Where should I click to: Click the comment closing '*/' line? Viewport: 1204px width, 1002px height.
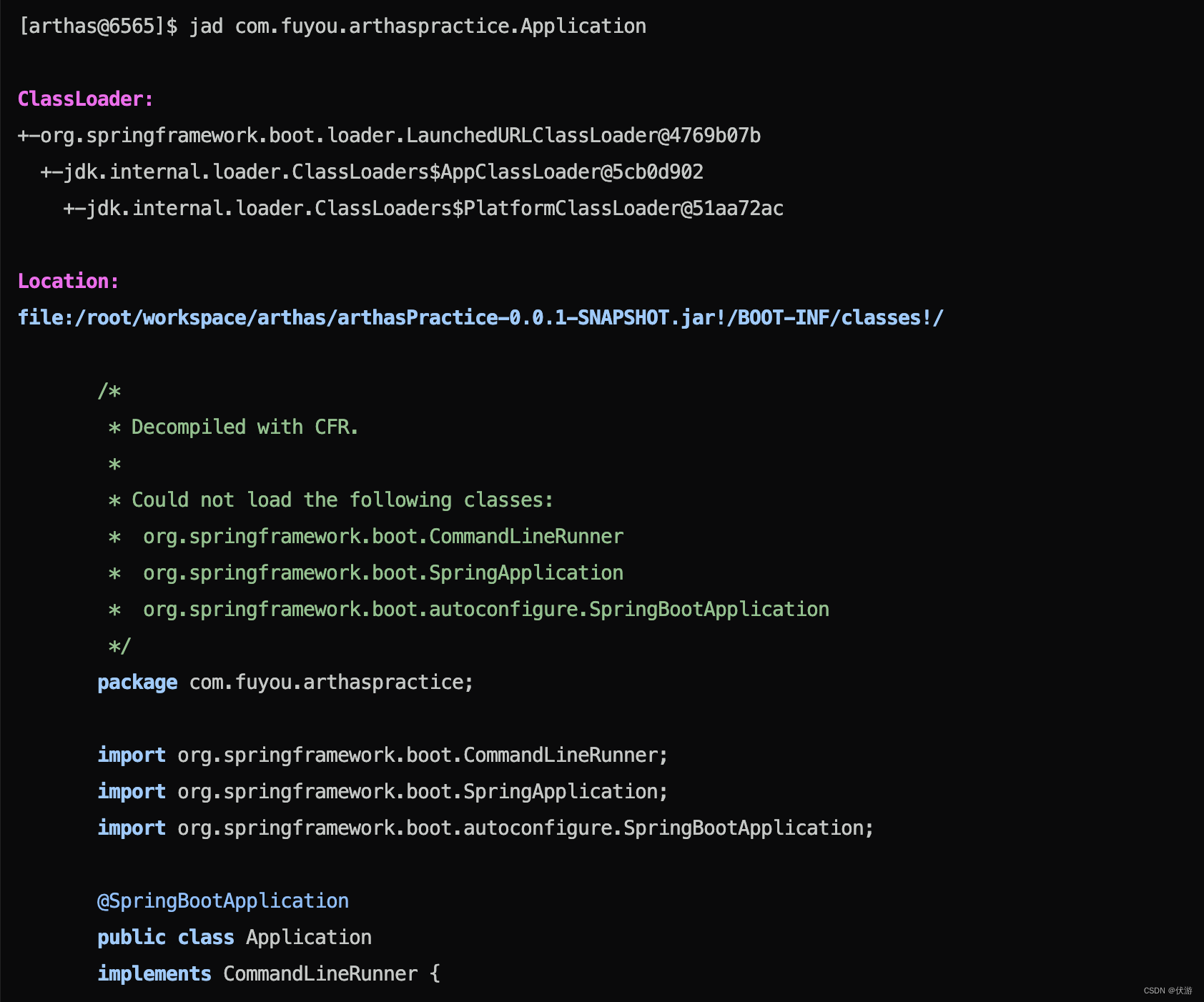119,646
